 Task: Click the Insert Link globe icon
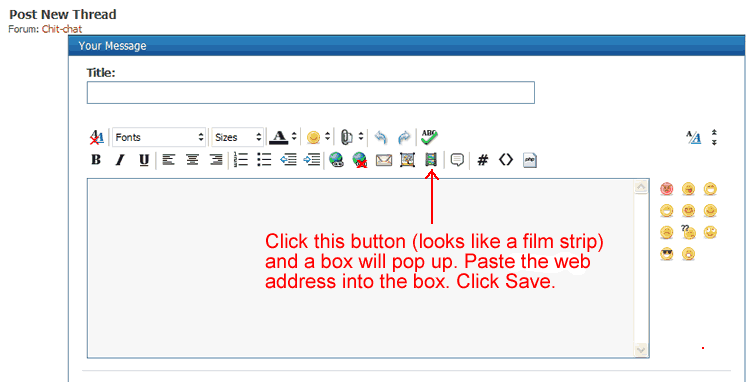point(337,160)
